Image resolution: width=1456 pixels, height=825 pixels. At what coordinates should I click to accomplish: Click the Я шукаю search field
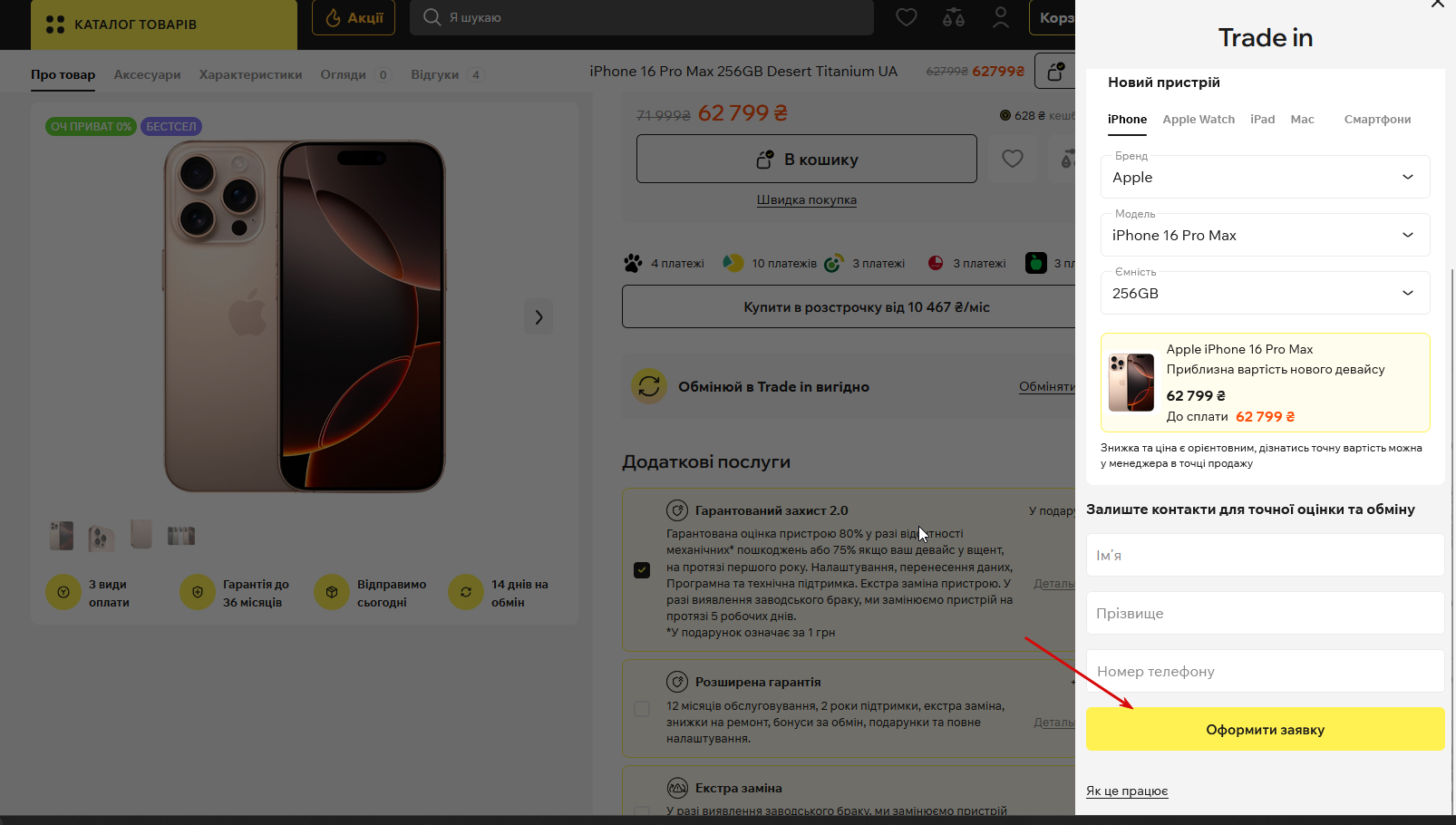(642, 17)
